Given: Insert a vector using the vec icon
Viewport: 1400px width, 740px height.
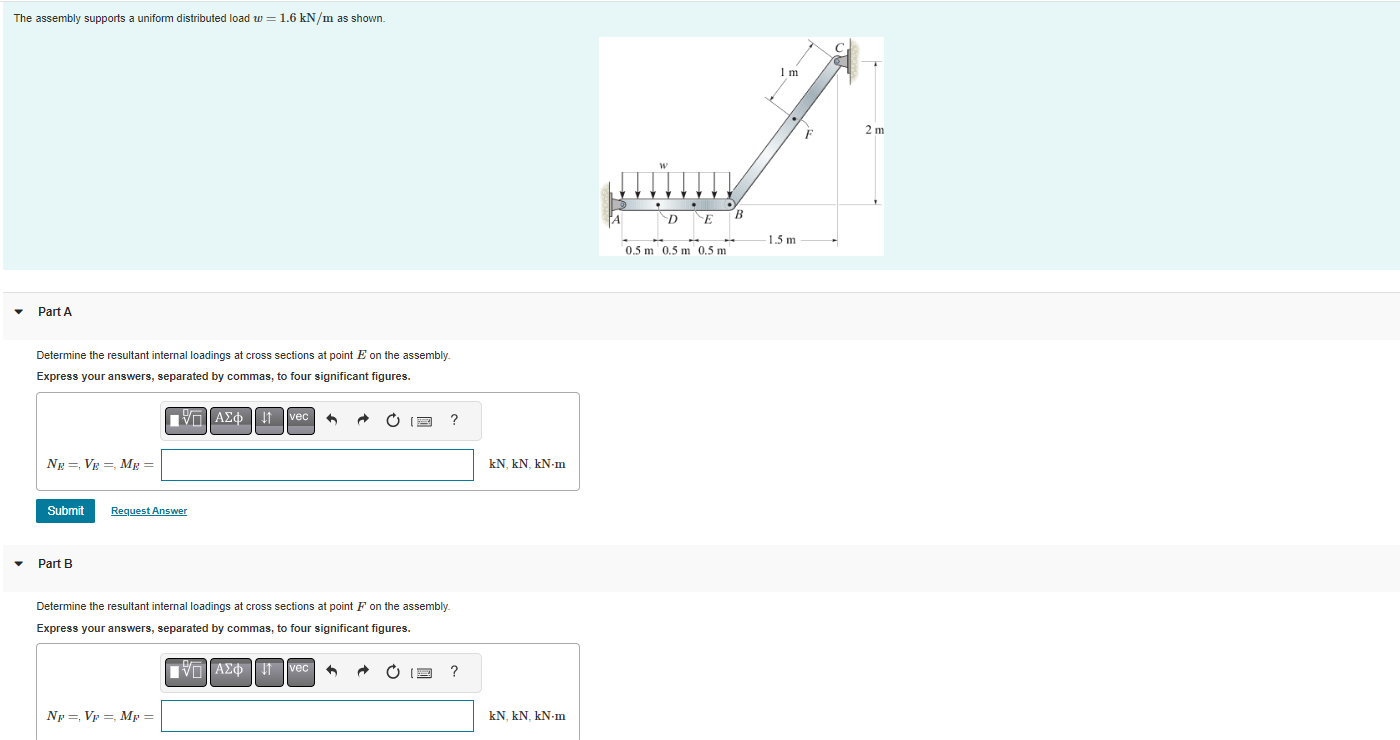Looking at the screenshot, I should 299,420.
